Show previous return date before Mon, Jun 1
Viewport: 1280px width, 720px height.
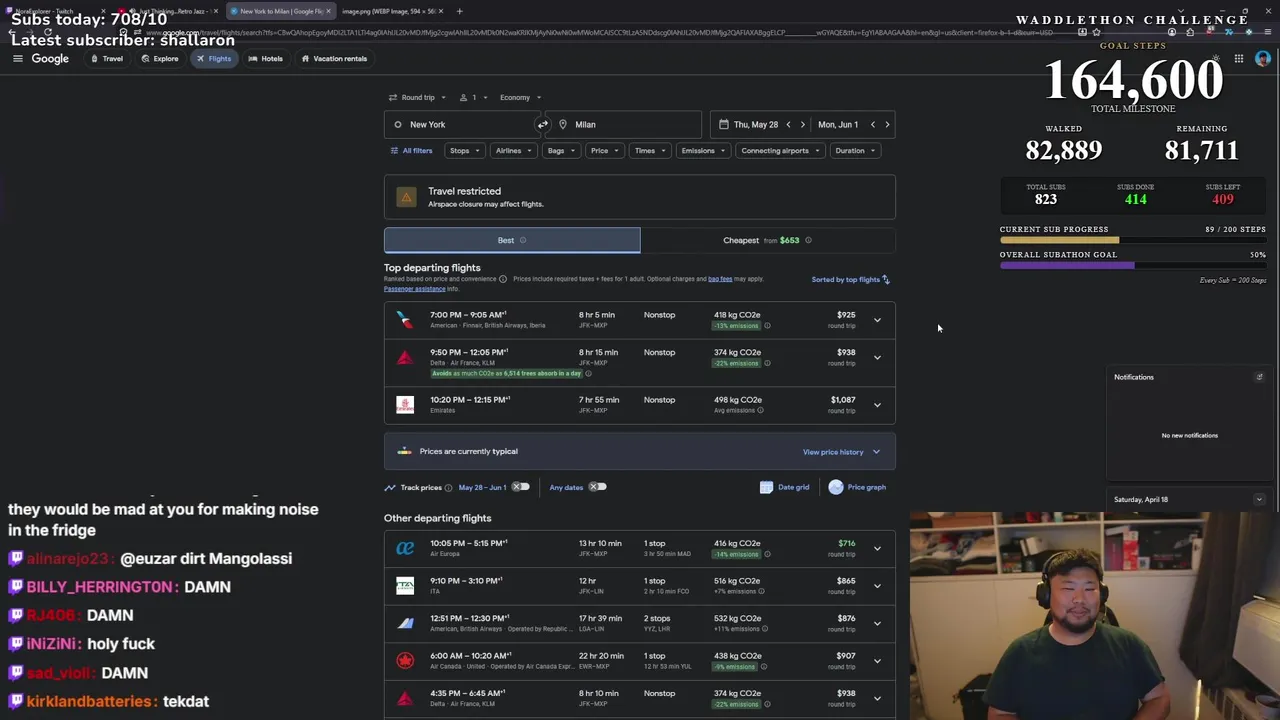pyautogui.click(x=872, y=125)
